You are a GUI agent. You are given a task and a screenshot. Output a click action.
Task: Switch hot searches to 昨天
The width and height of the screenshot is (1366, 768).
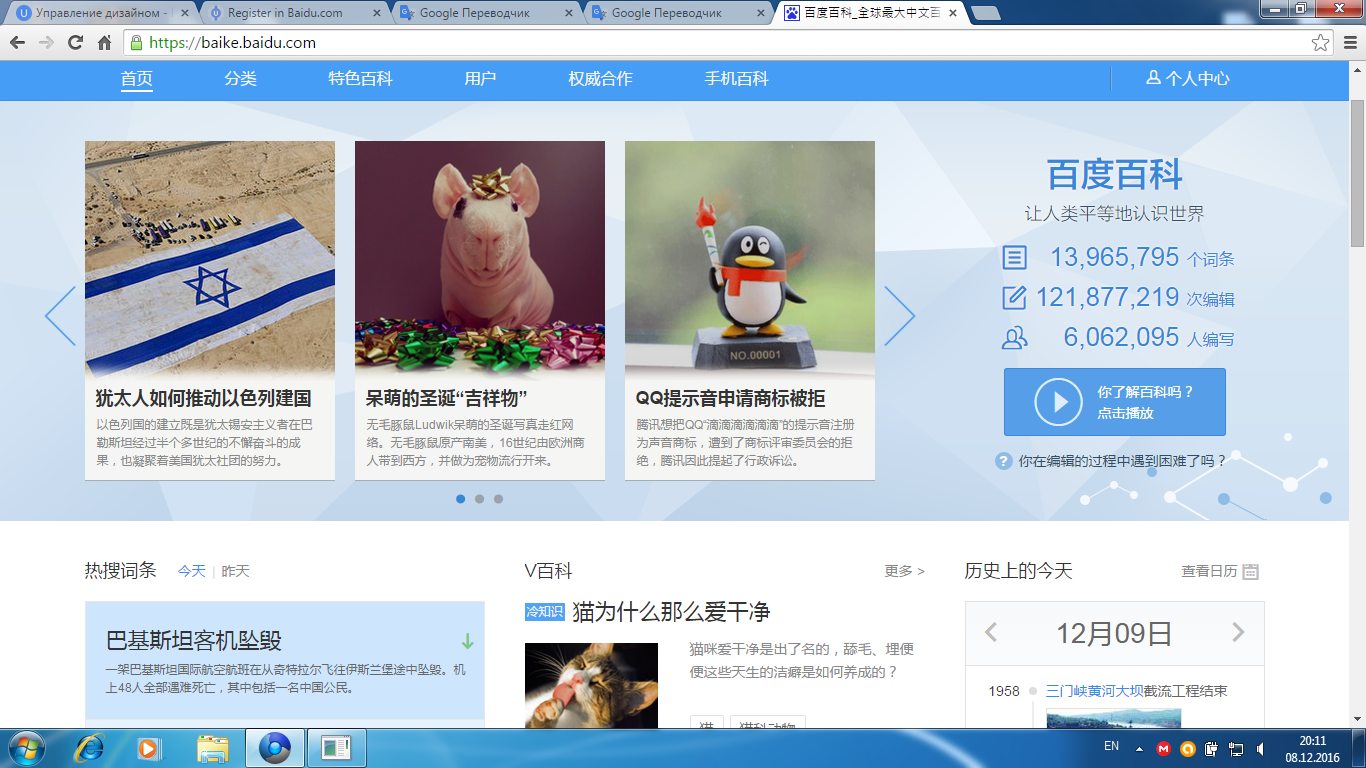point(235,571)
